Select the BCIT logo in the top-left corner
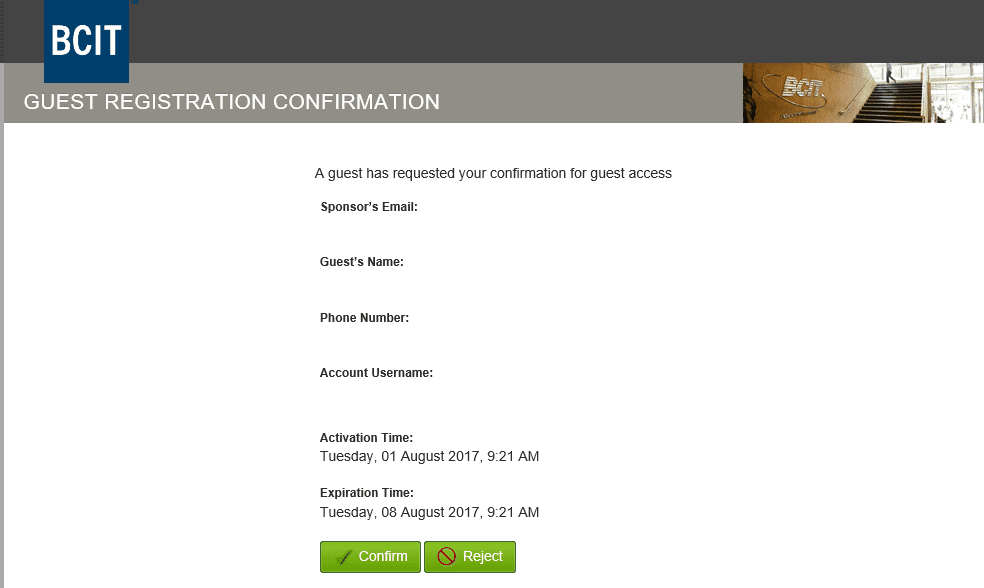 pyautogui.click(x=86, y=42)
